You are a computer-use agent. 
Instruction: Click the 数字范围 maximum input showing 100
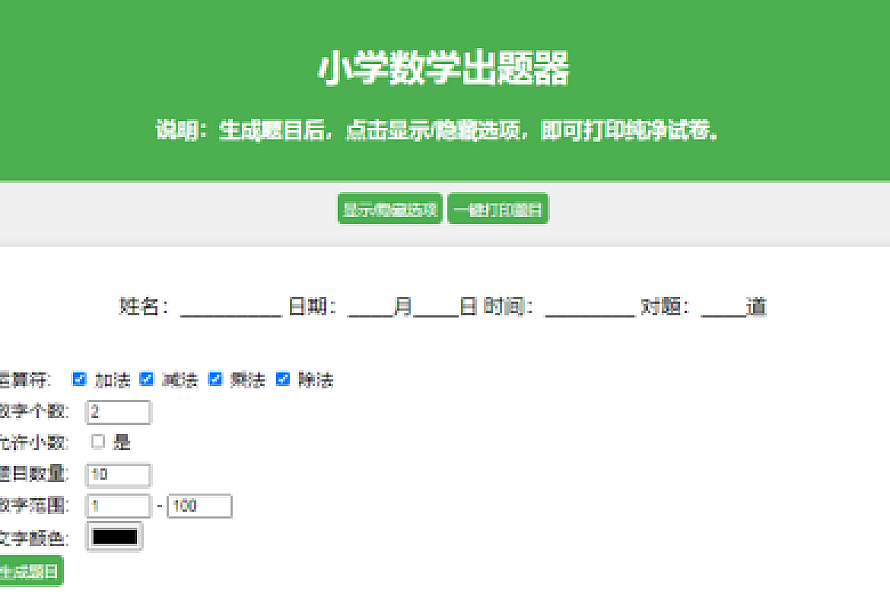[x=199, y=506]
